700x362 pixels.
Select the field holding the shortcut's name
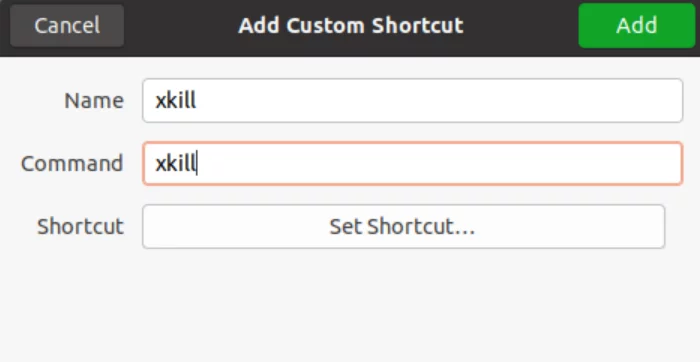pos(412,100)
